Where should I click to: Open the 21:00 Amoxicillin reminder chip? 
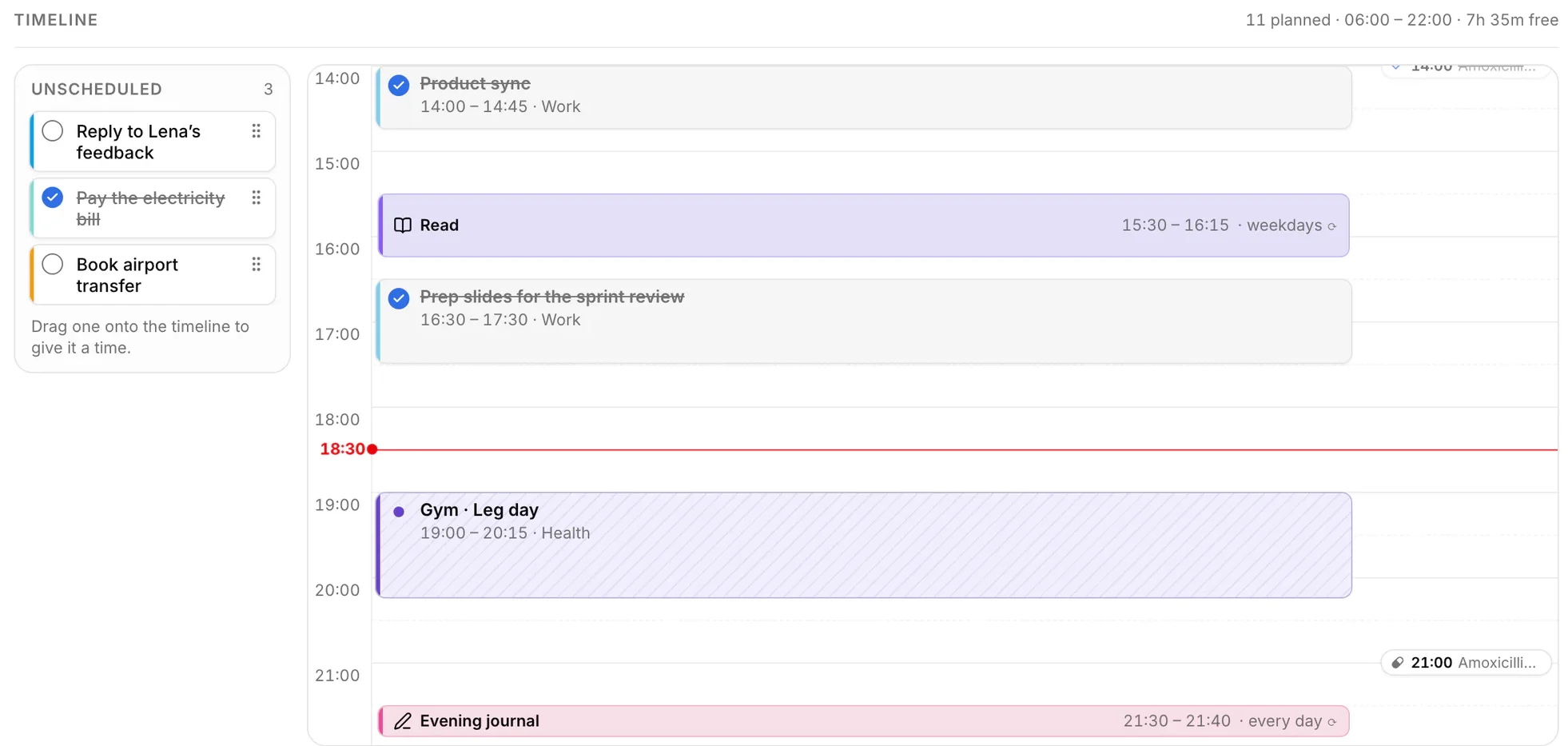coord(1466,663)
